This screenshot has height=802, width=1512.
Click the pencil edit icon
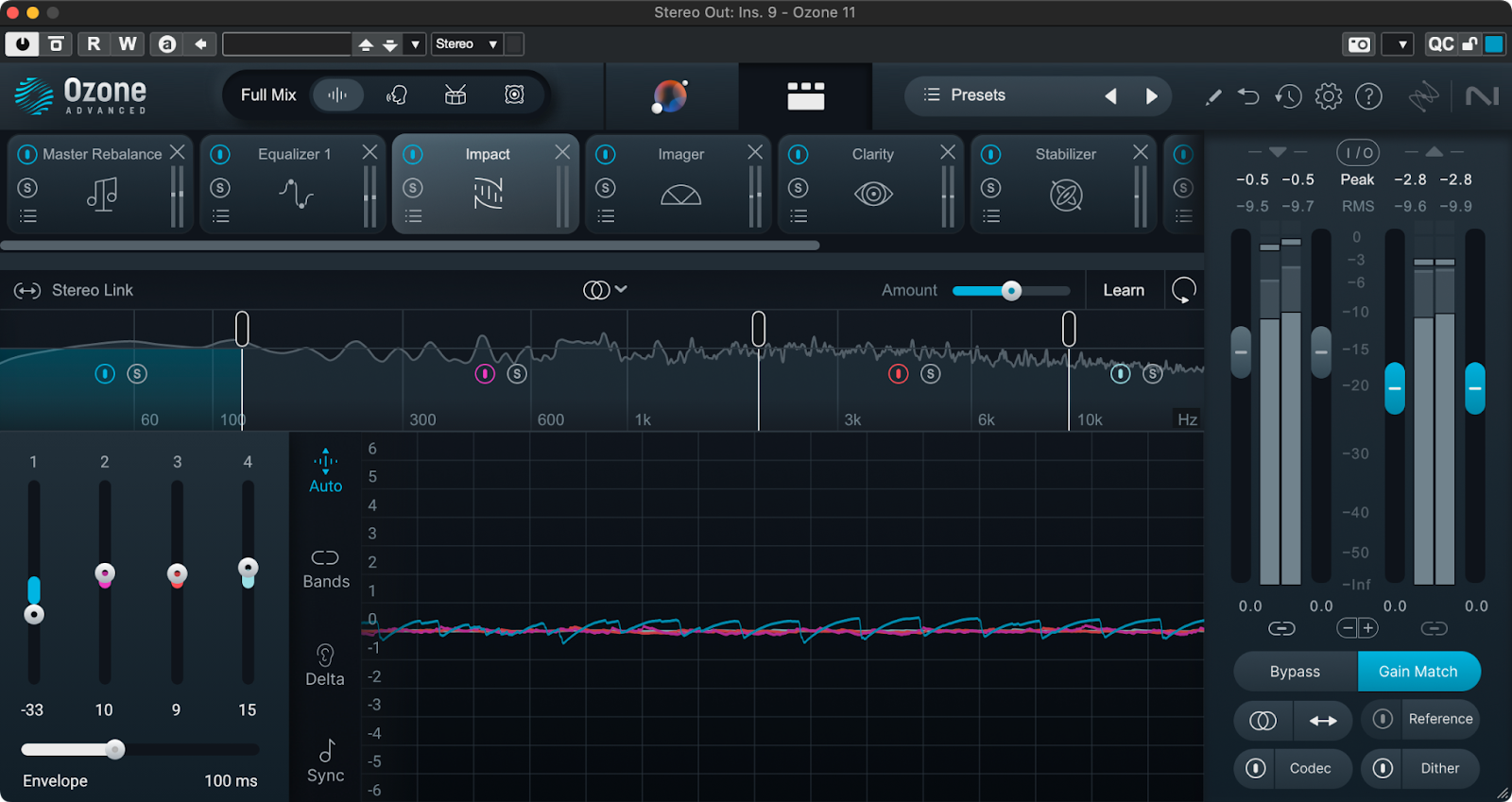pyautogui.click(x=1213, y=96)
